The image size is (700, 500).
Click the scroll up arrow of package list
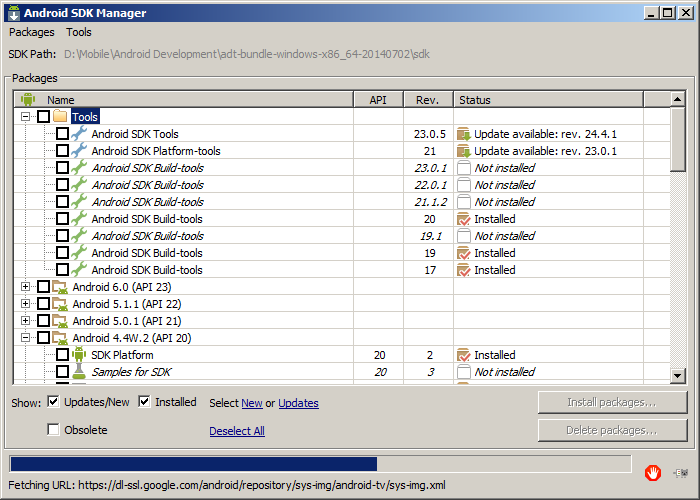pos(678,99)
